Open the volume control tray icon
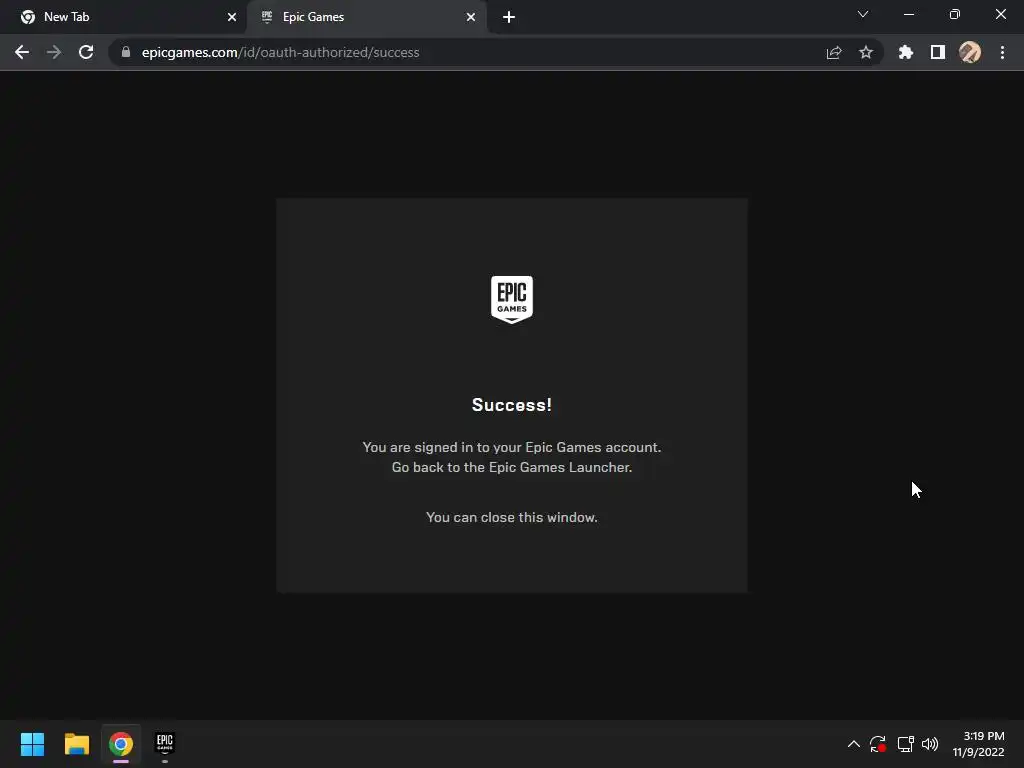The width and height of the screenshot is (1024, 768). (x=930, y=744)
